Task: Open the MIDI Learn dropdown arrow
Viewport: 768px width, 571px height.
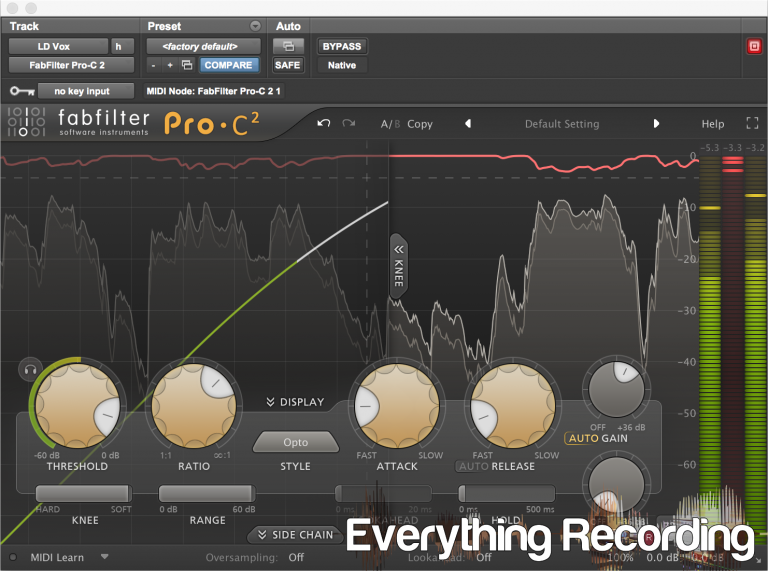Action: click(104, 557)
